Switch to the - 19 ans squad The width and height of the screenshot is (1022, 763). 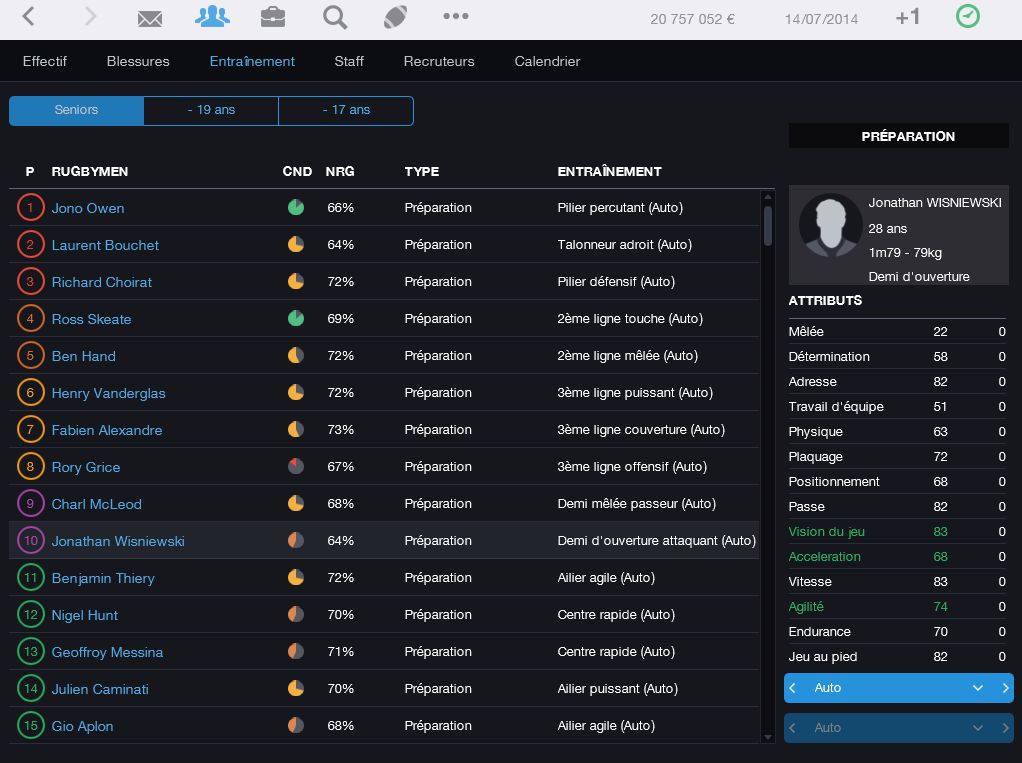tap(211, 110)
